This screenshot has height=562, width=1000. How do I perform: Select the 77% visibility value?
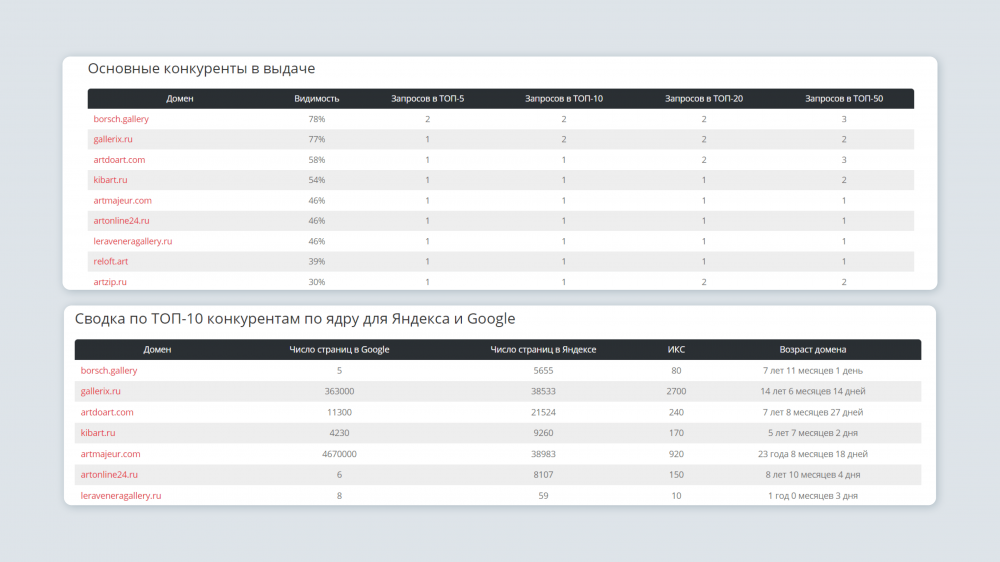(x=317, y=139)
